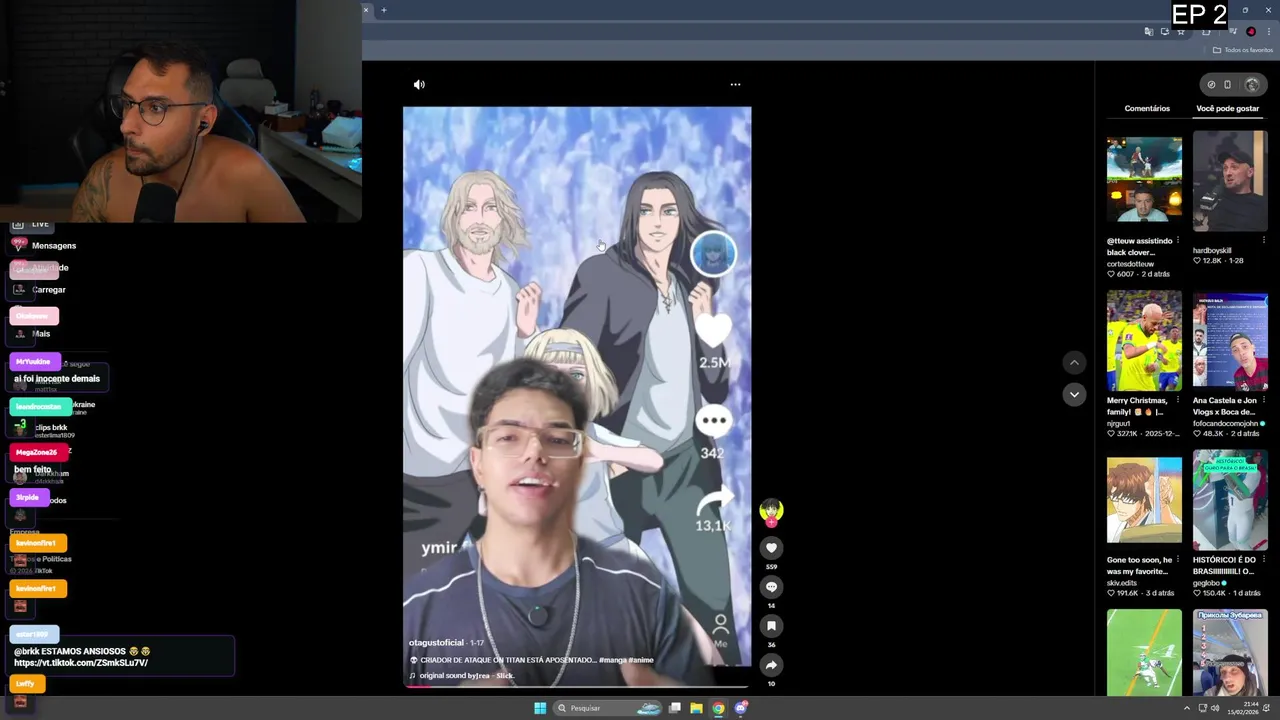Mute the TikTok video with the speaker icon
Viewport: 1280px width, 720px height.
(419, 85)
